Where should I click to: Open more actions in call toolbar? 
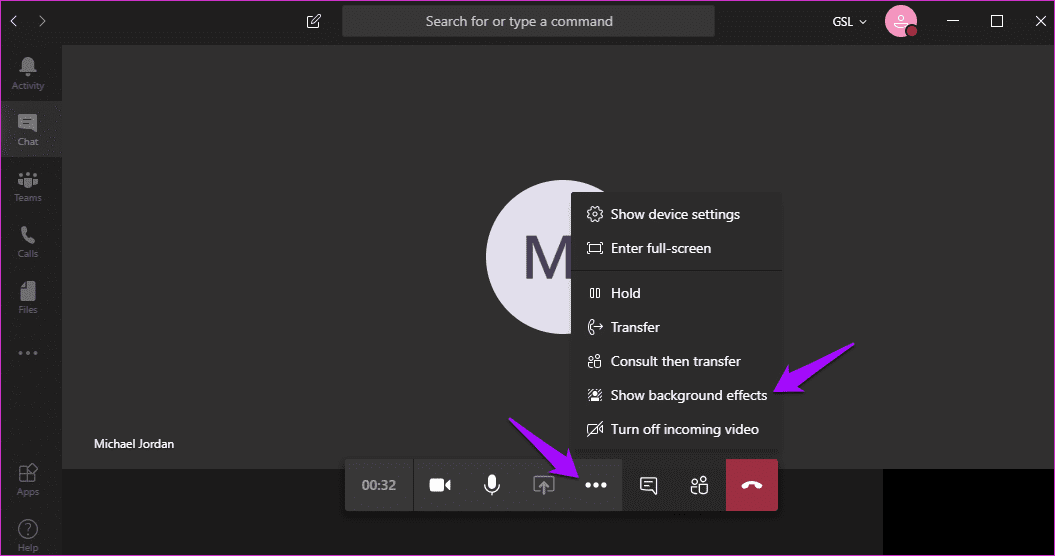pos(595,485)
